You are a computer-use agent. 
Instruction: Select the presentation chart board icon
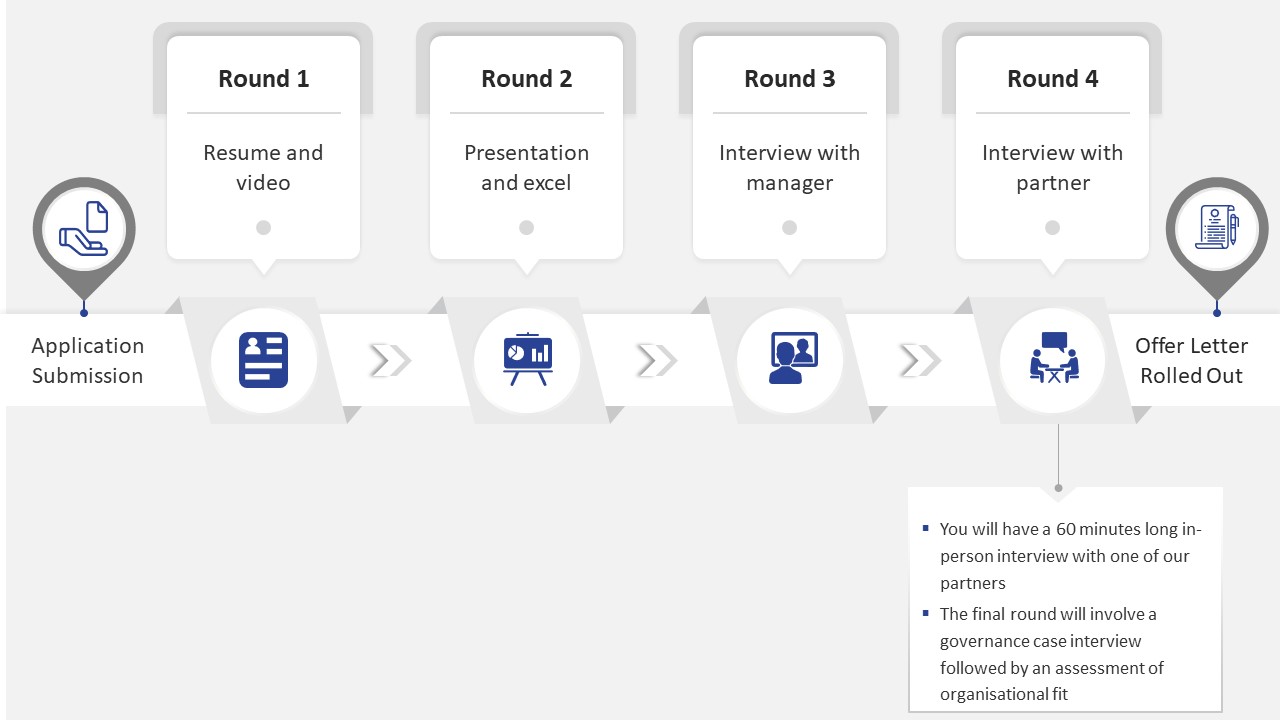(527, 360)
